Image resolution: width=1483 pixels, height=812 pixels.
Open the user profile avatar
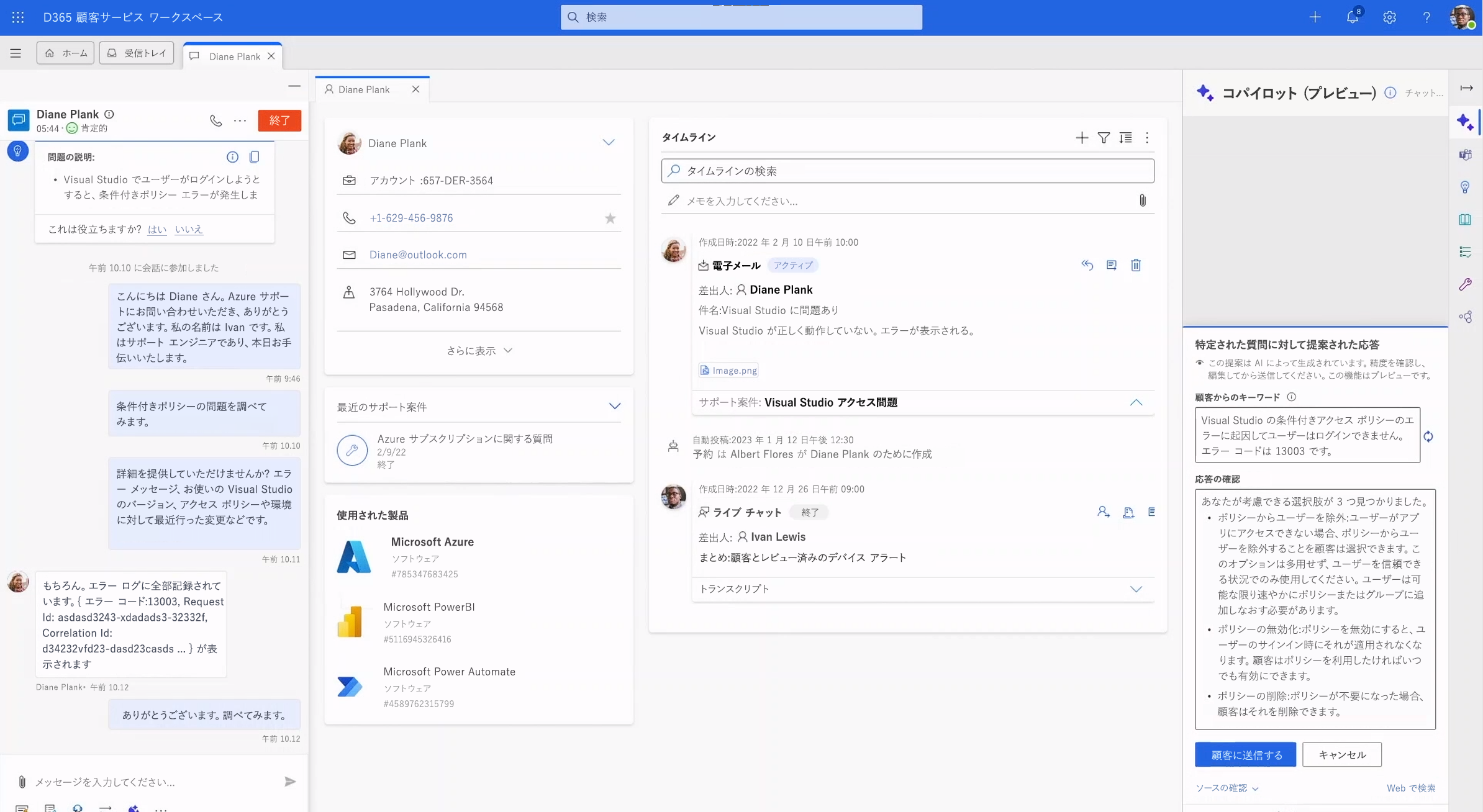[1462, 17]
